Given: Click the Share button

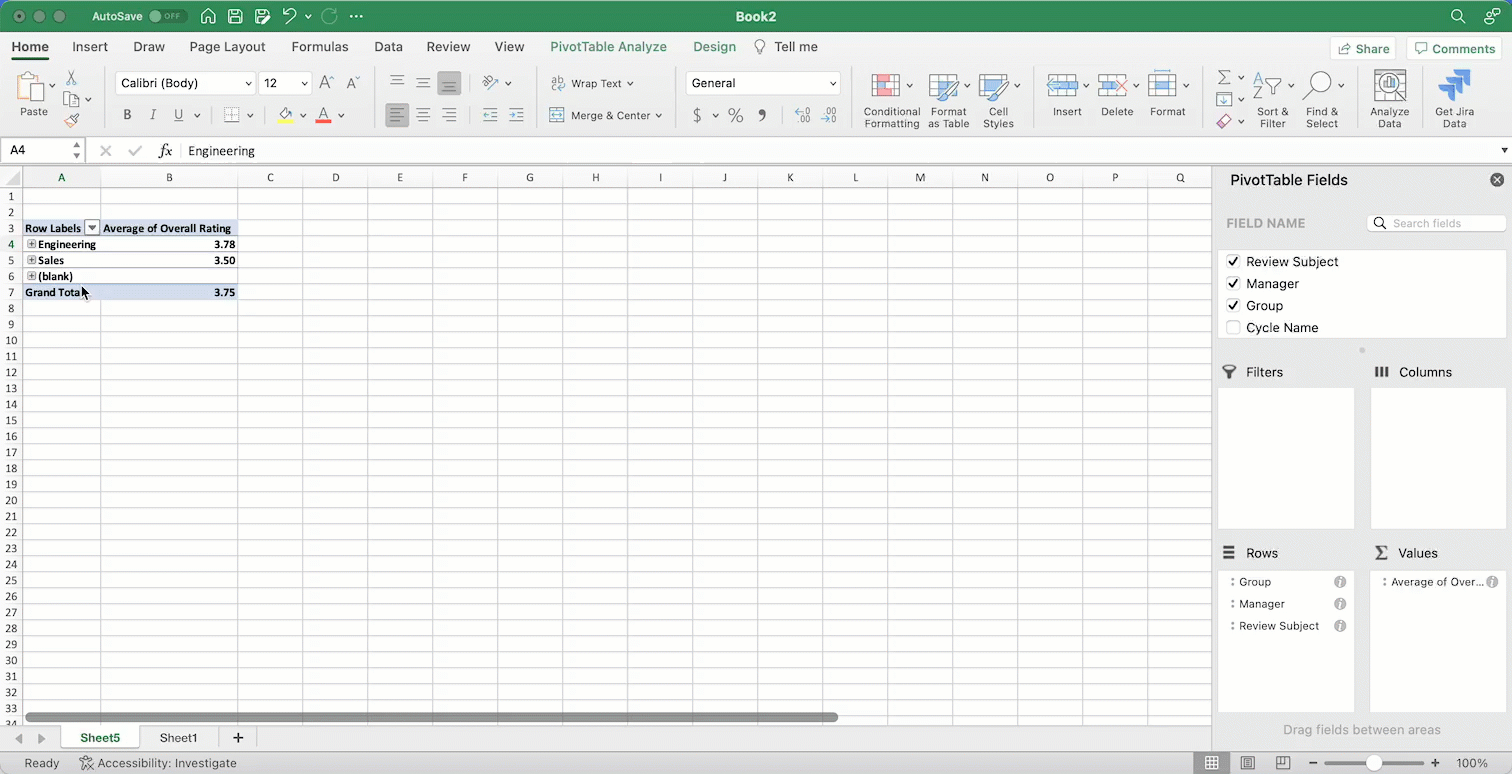Looking at the screenshot, I should [1363, 48].
